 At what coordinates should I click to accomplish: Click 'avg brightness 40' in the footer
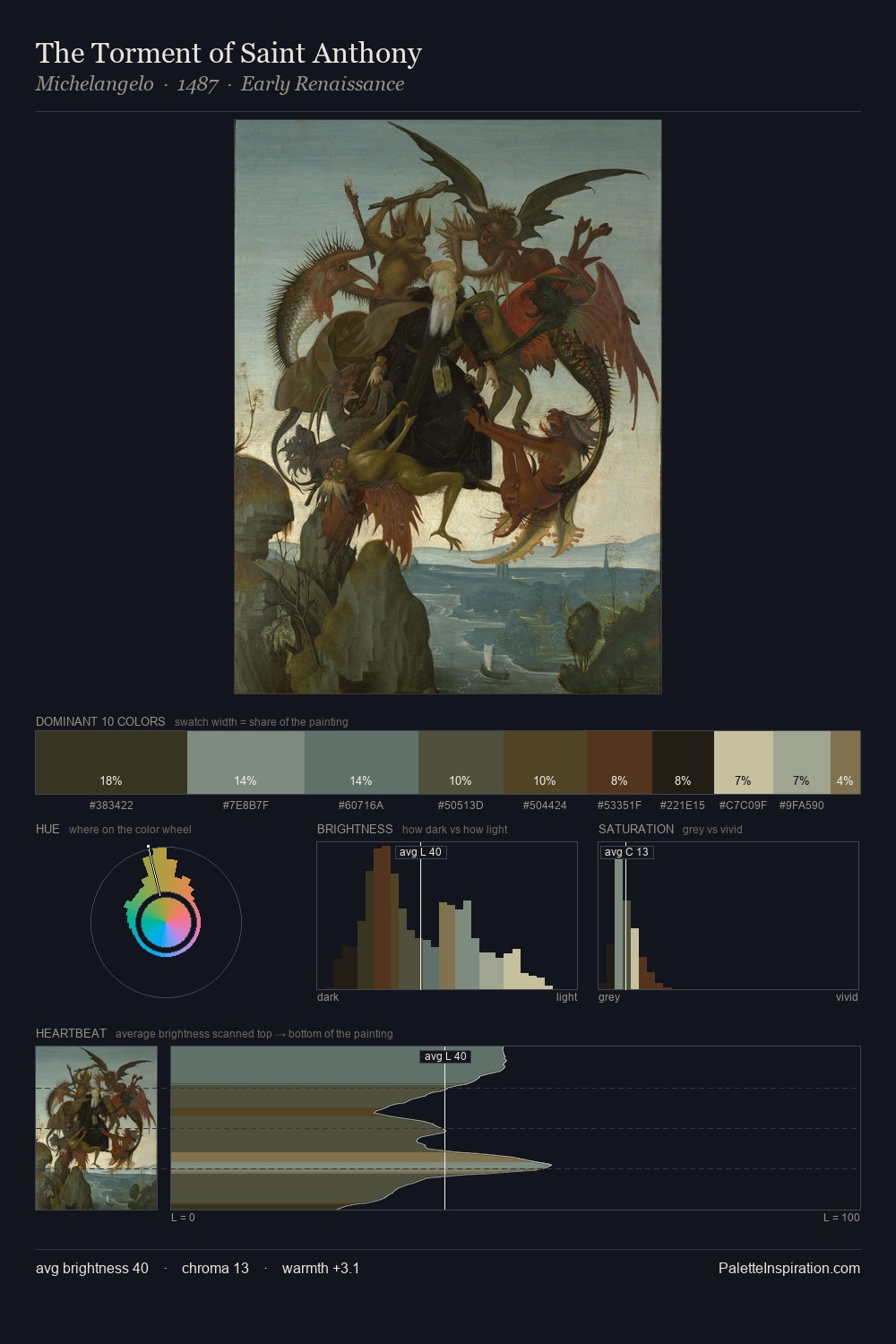pos(92,1268)
